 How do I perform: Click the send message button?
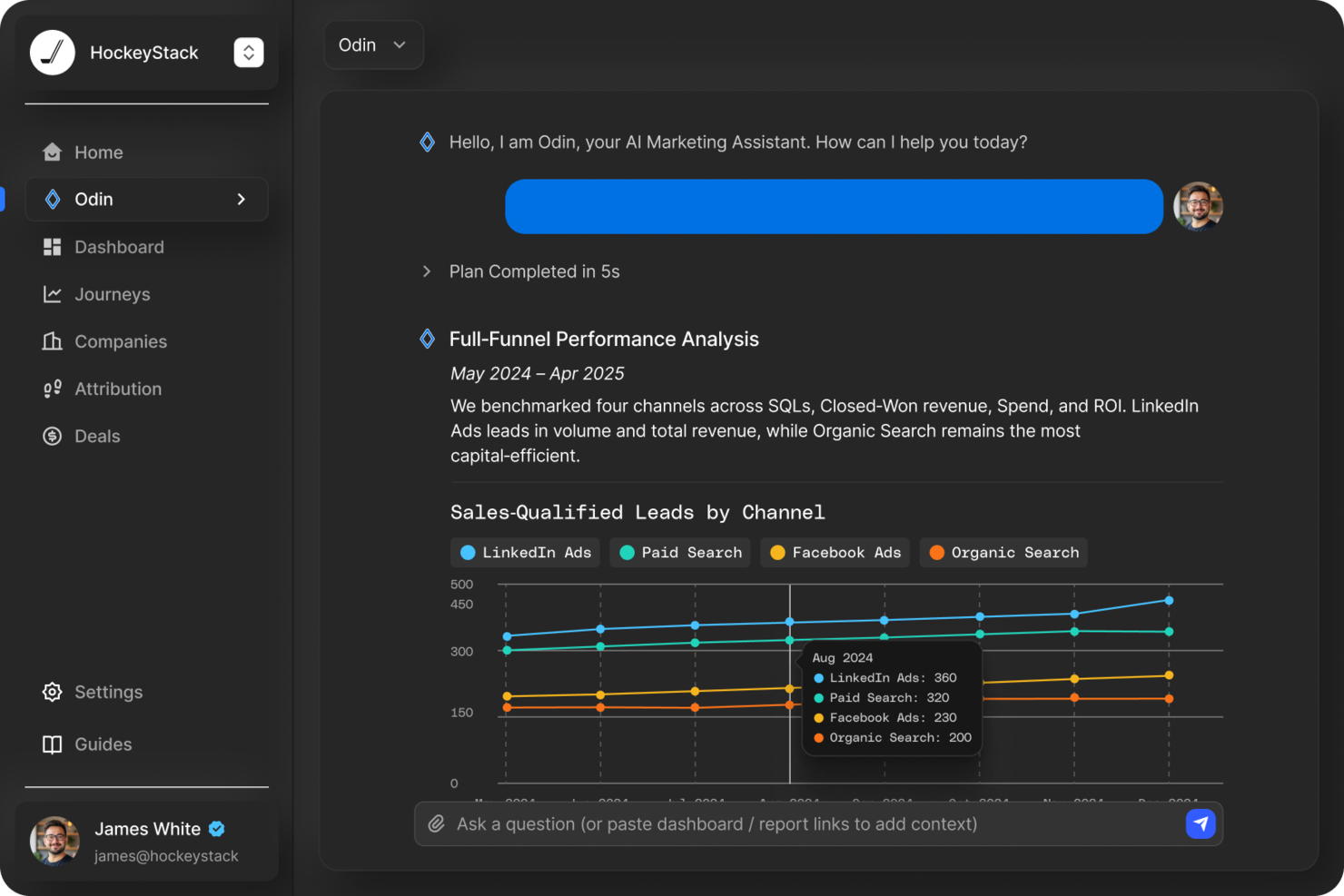coord(1201,823)
